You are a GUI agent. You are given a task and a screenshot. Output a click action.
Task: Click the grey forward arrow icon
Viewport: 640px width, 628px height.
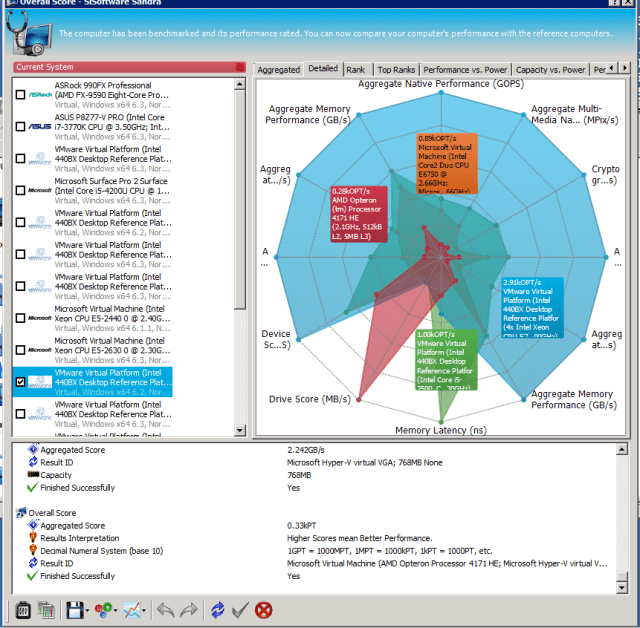coord(189,610)
